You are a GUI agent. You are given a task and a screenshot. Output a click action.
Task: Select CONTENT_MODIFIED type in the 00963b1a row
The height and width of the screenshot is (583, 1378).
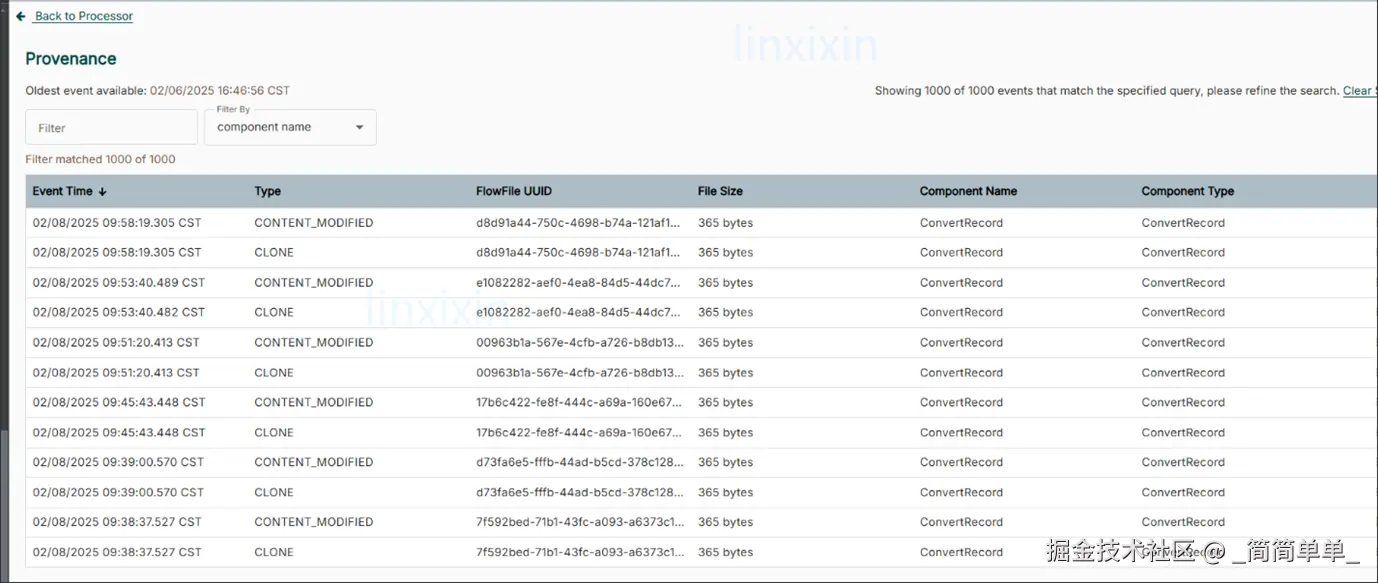[x=313, y=342]
